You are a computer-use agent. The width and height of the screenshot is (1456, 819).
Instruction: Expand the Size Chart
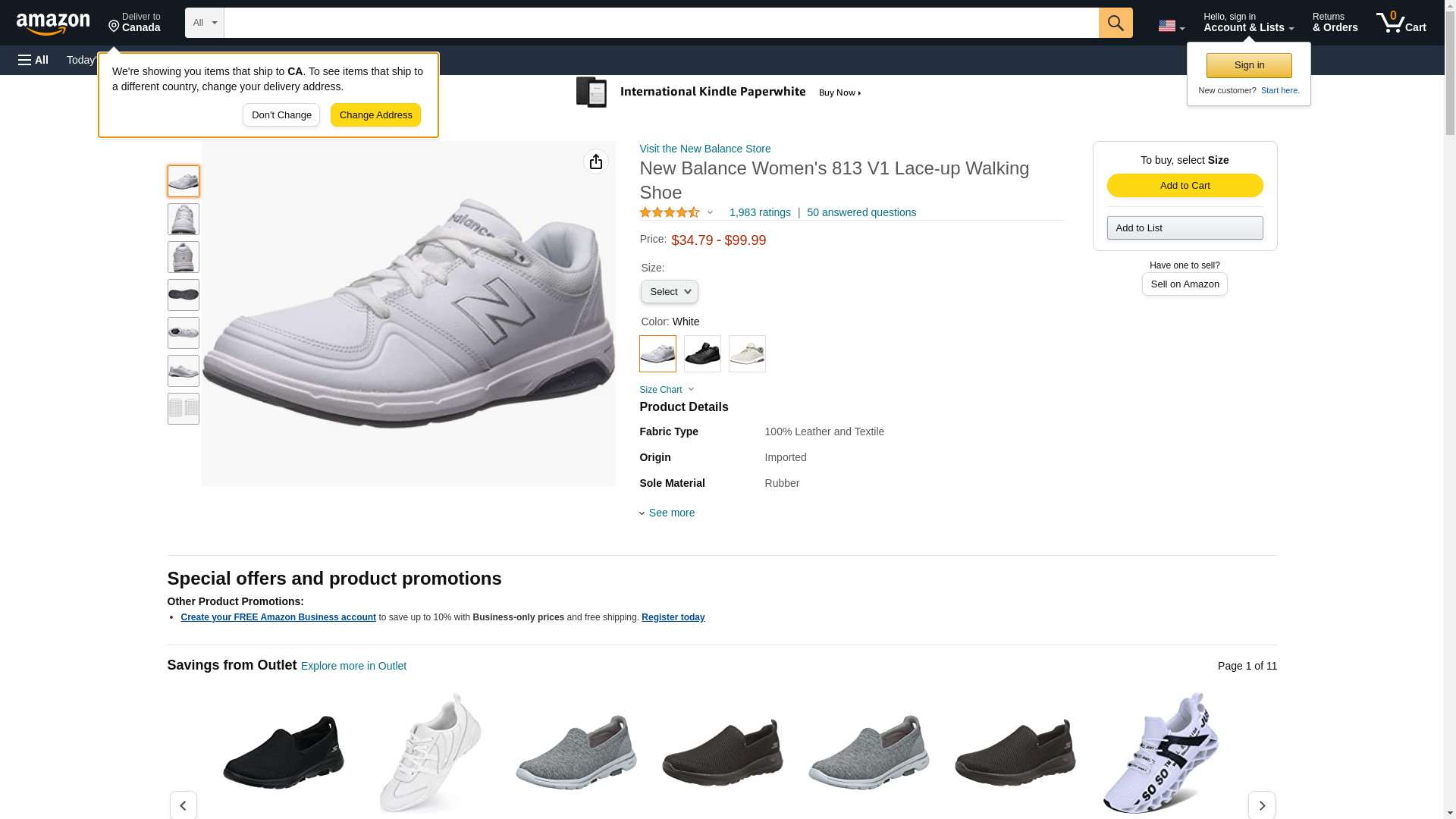[666, 390]
